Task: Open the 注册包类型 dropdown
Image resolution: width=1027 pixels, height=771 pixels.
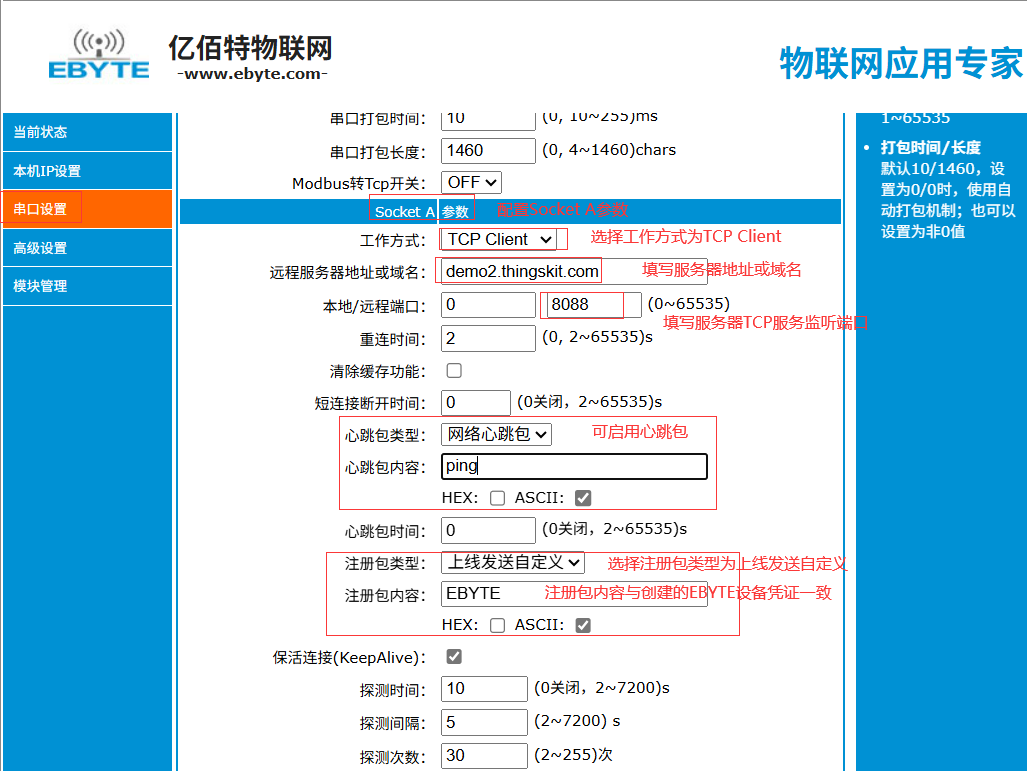Action: (x=512, y=562)
